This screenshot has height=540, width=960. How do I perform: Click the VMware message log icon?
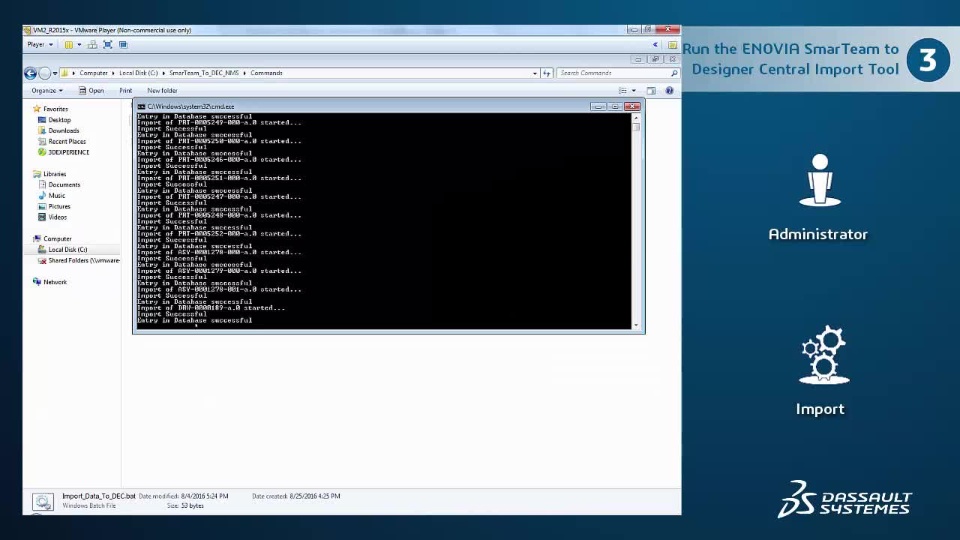672,45
